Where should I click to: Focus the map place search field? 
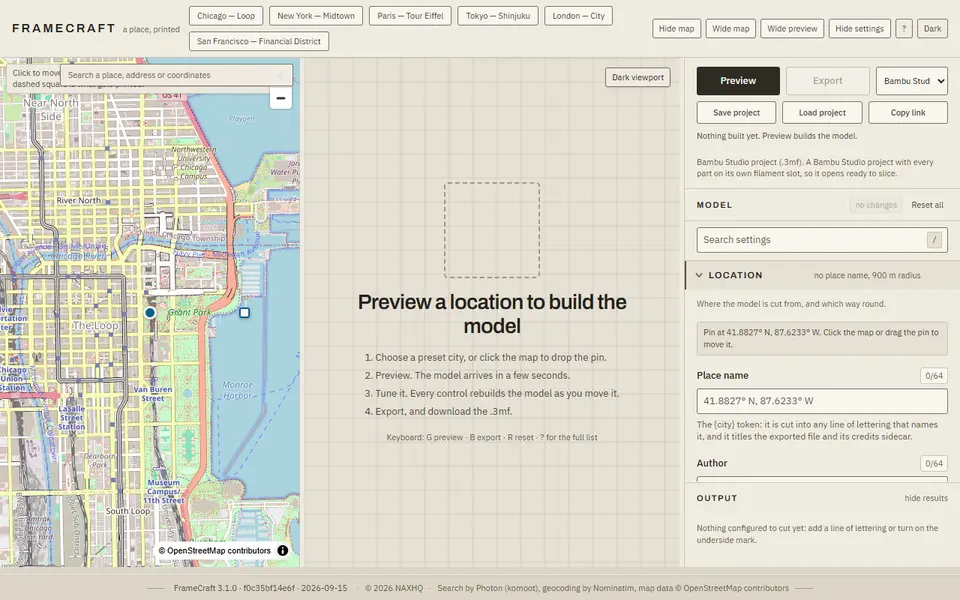[176, 75]
